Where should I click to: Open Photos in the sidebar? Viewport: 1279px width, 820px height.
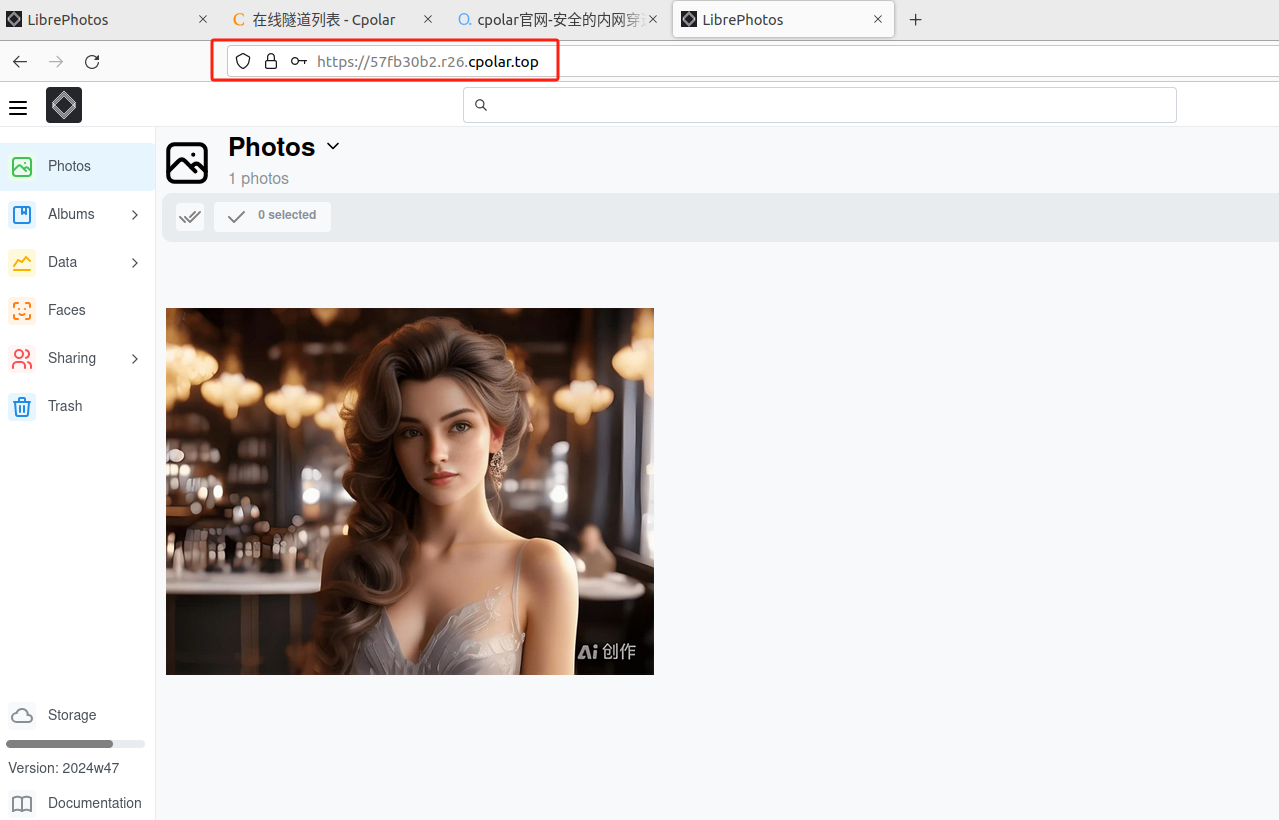tap(77, 167)
